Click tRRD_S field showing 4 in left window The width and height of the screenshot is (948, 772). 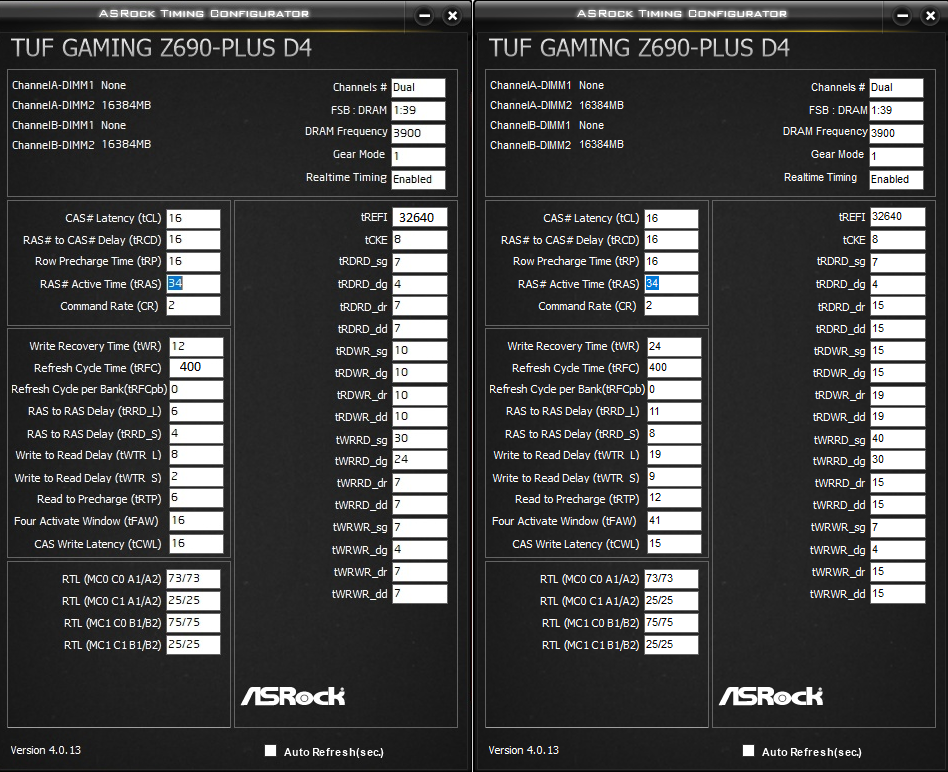coord(196,433)
